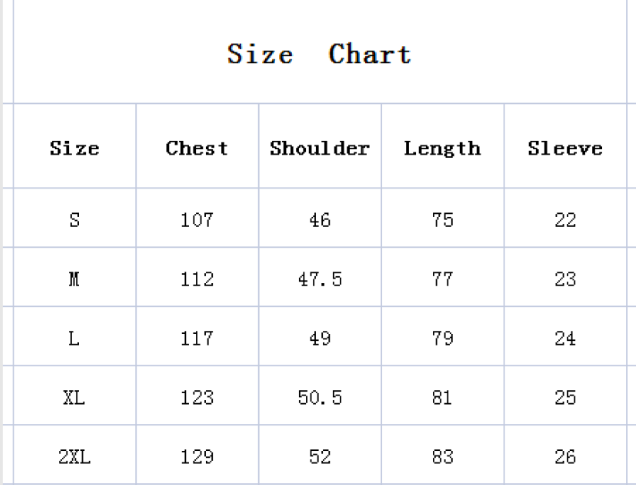Click the shoulder value 49
This screenshot has height=485, width=636.
[320, 336]
